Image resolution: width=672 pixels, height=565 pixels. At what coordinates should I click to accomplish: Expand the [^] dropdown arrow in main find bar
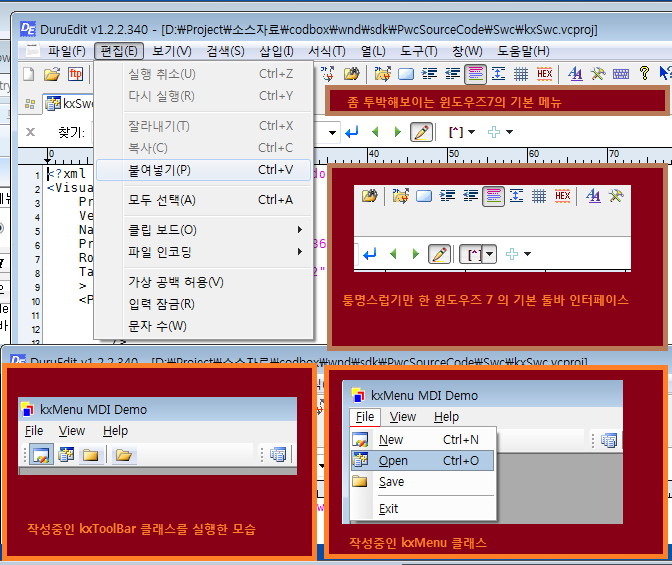[471, 132]
